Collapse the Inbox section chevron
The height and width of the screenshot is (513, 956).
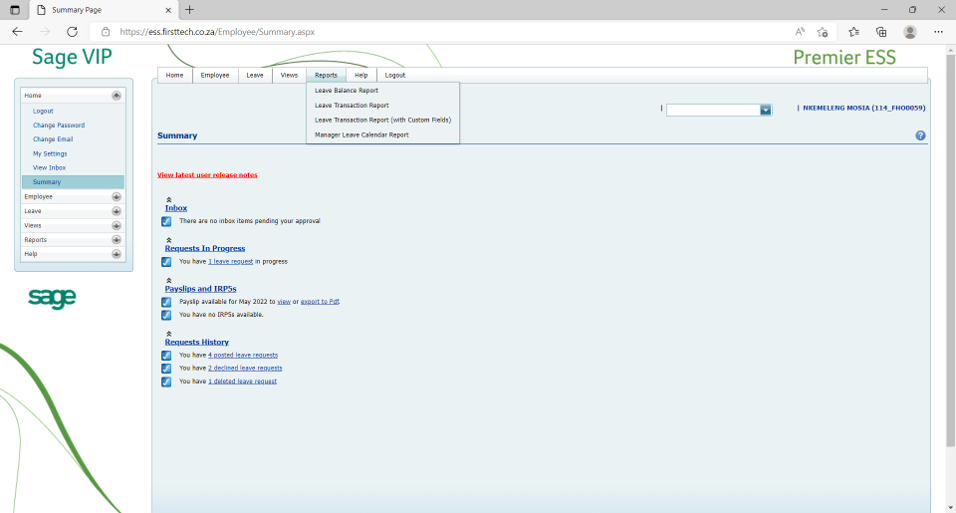(169, 200)
